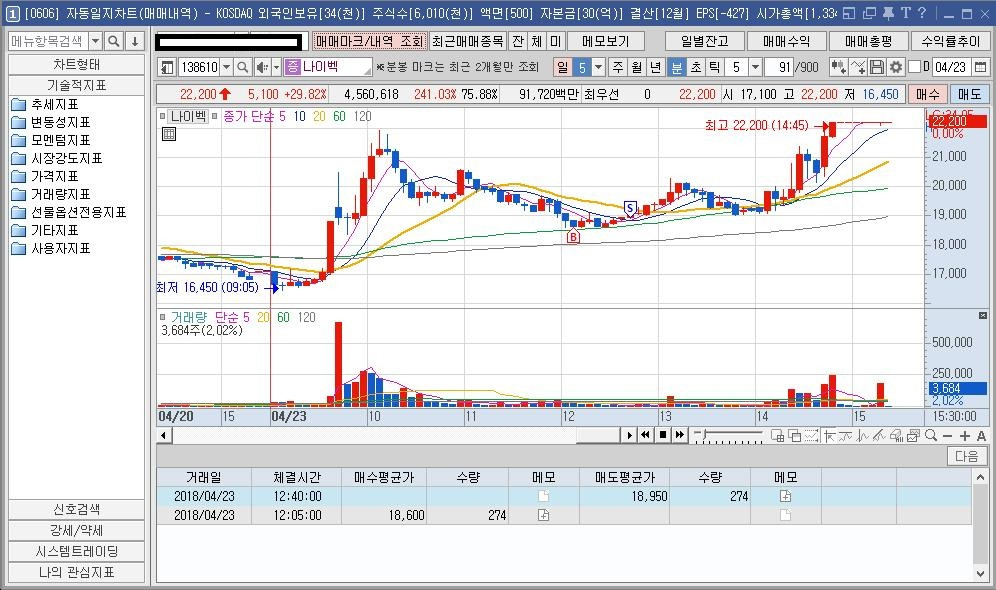Click the save chart settings floppy icon
Screen dimensions: 996x590
click(877, 67)
